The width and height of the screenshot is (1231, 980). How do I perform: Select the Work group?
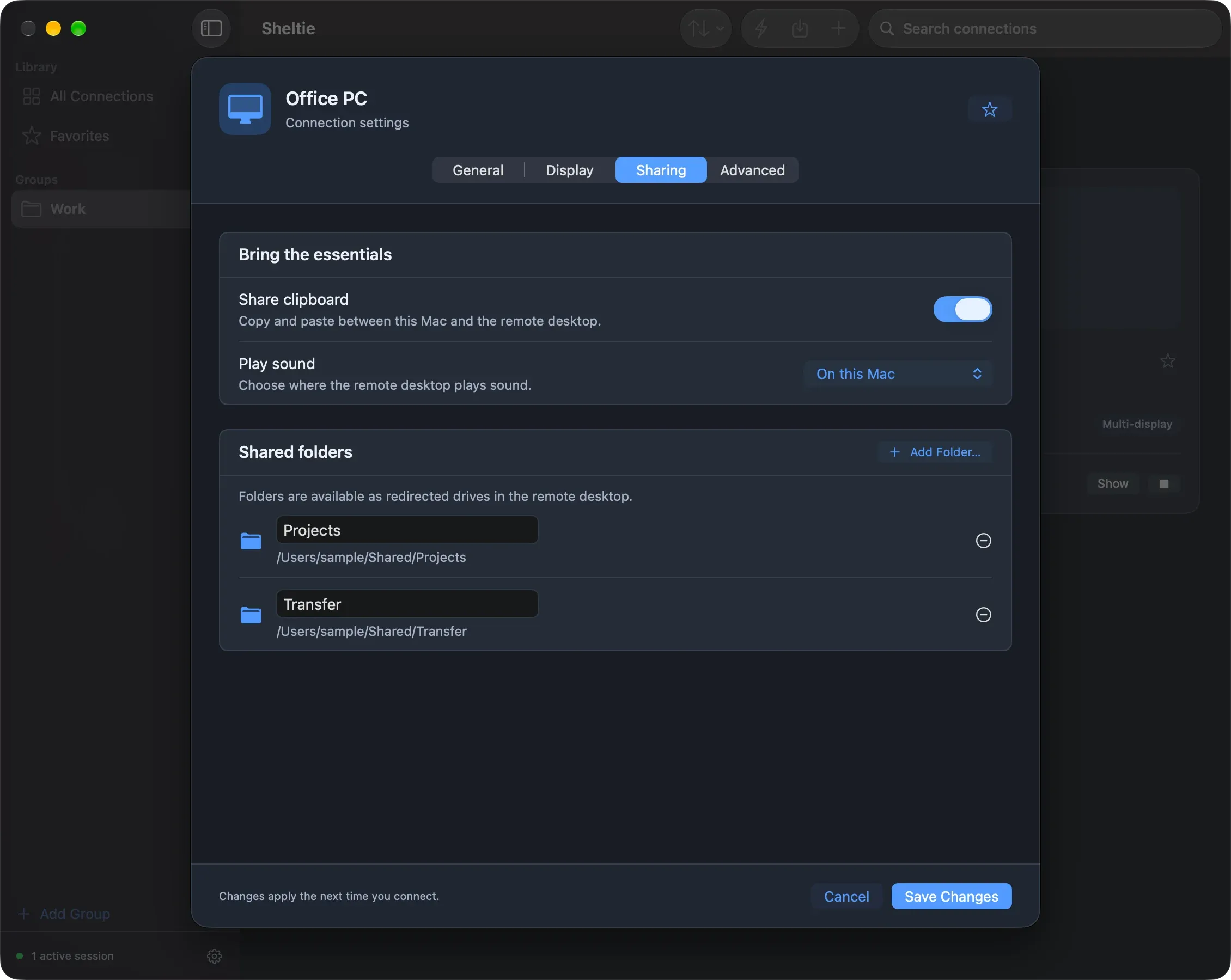tap(102, 209)
